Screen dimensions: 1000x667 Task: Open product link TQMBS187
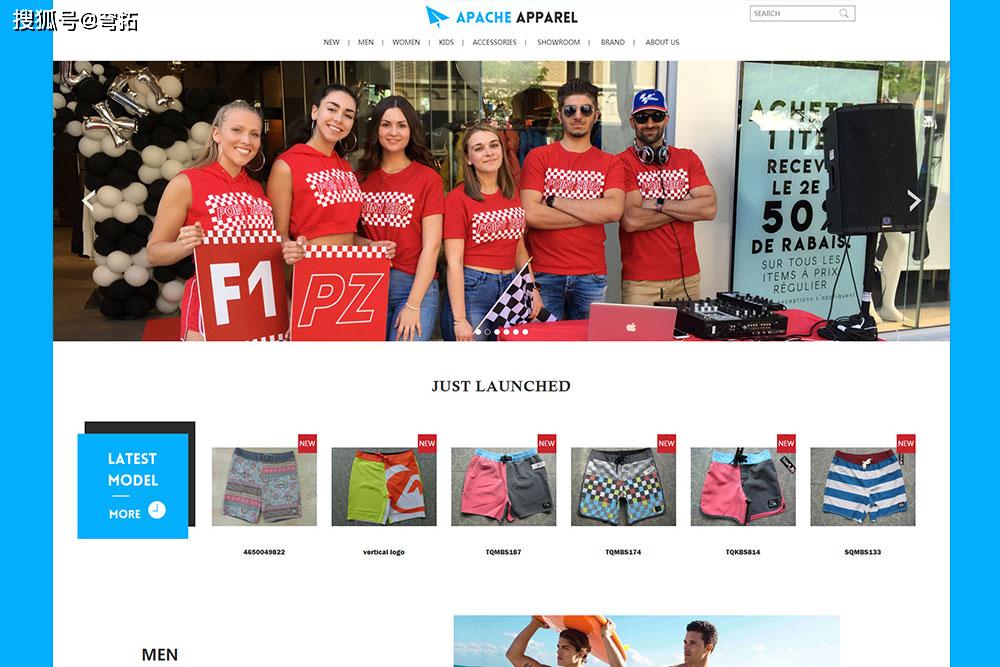coord(503,552)
